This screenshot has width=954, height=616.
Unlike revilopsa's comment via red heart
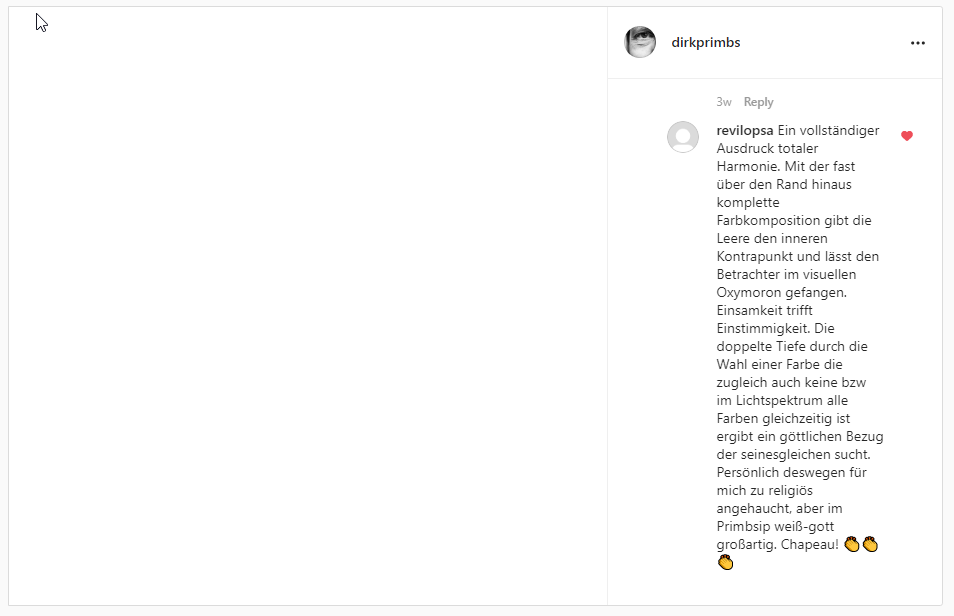click(907, 136)
